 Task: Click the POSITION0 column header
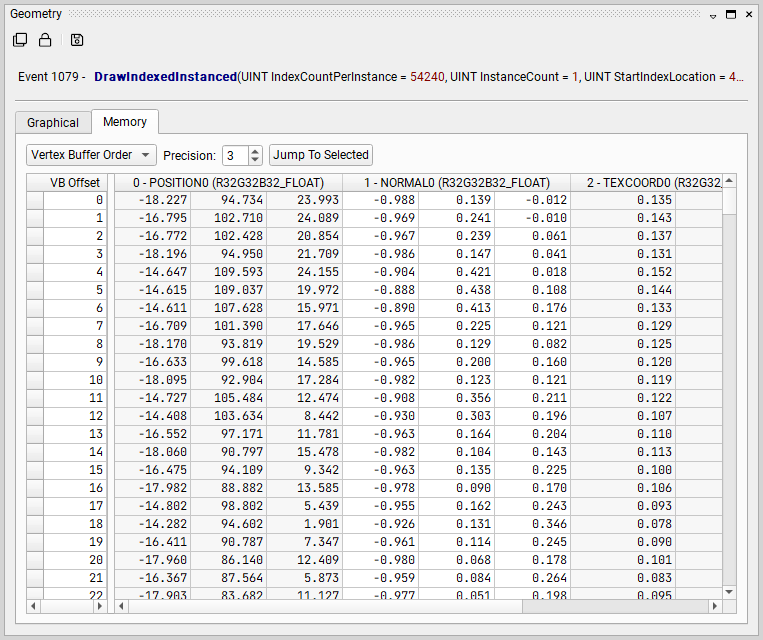pyautogui.click(x=228, y=182)
